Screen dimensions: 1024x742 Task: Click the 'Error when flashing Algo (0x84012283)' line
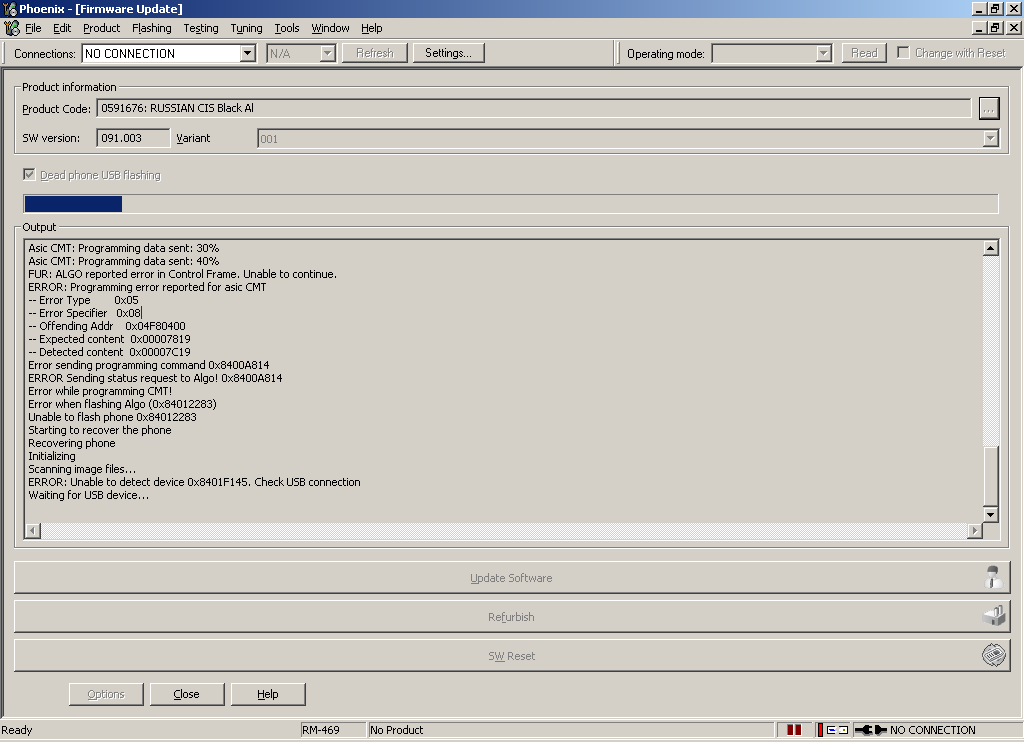(122, 404)
